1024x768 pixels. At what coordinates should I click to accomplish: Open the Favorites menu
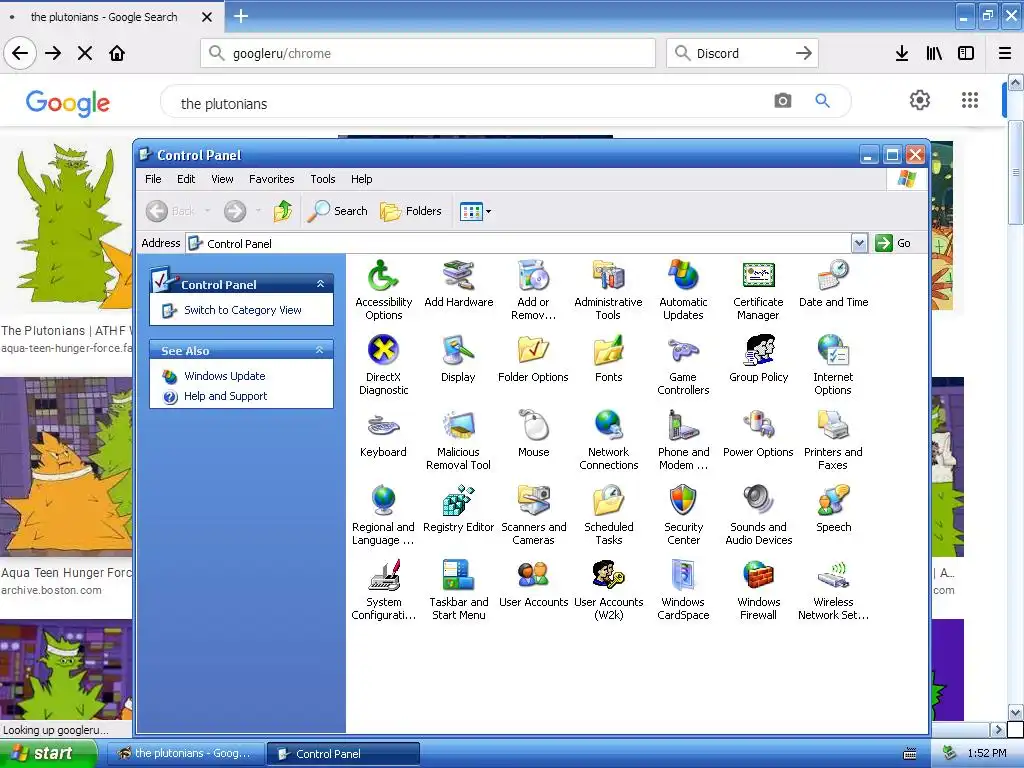click(271, 179)
